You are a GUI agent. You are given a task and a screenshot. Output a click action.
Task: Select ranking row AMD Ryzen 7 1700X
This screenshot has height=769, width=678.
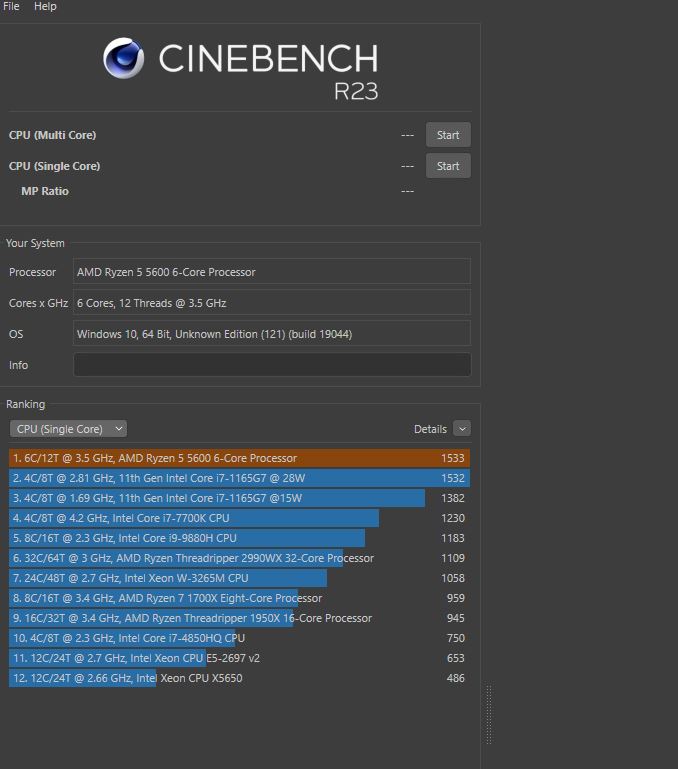[239, 598]
